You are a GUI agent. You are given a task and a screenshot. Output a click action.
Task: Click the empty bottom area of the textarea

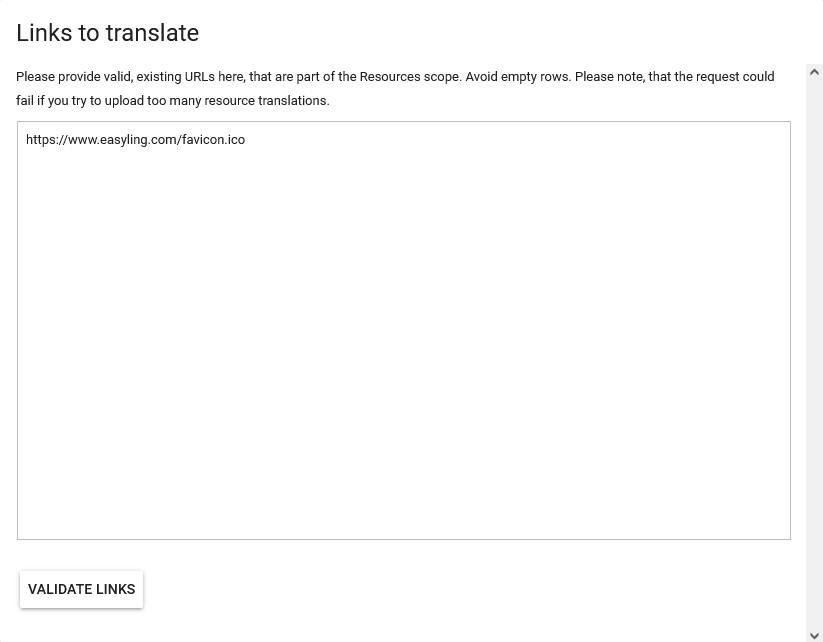click(403, 500)
